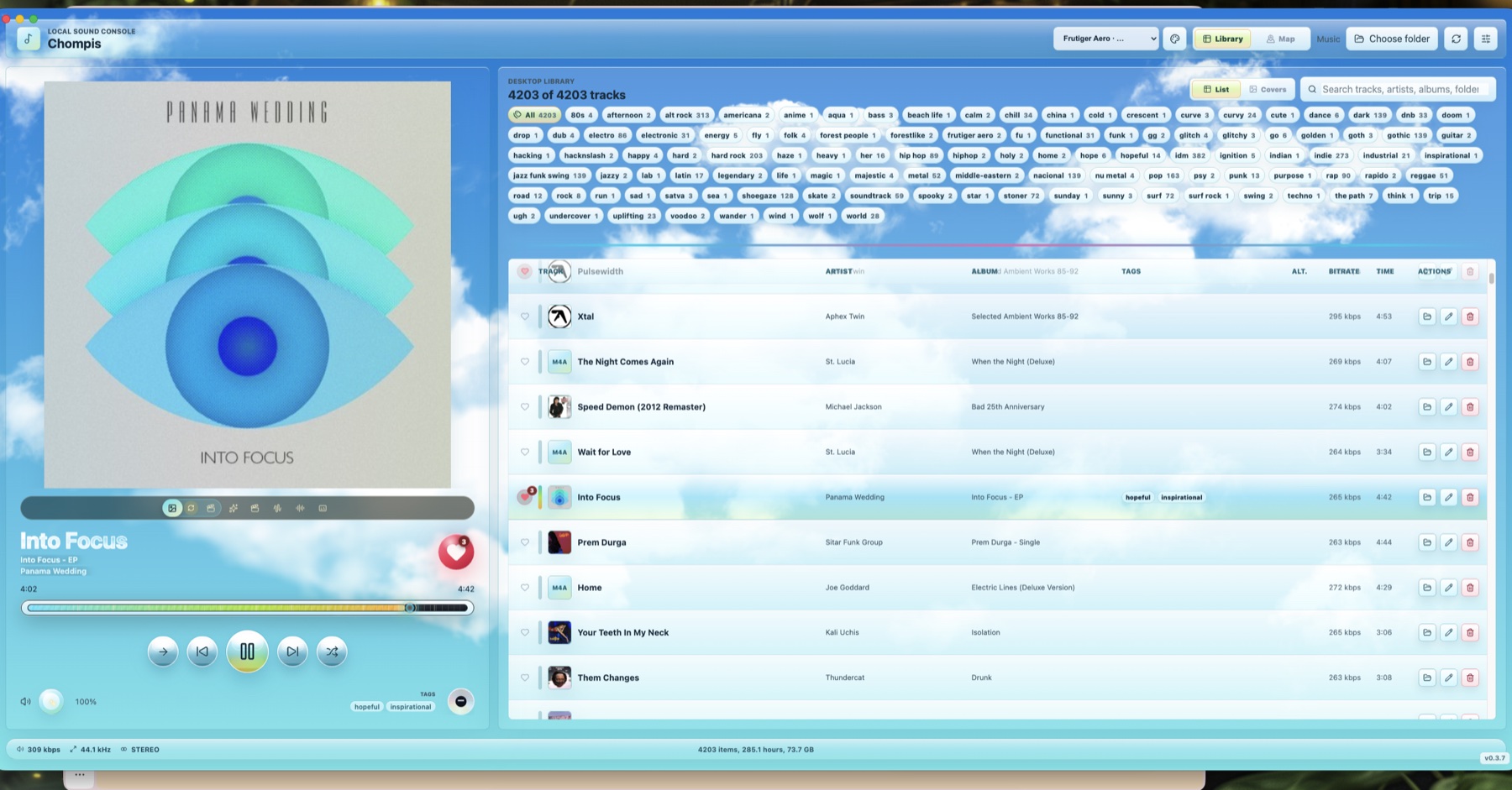Click the Thundercat cover thumbnail for Them Changes

559,678
